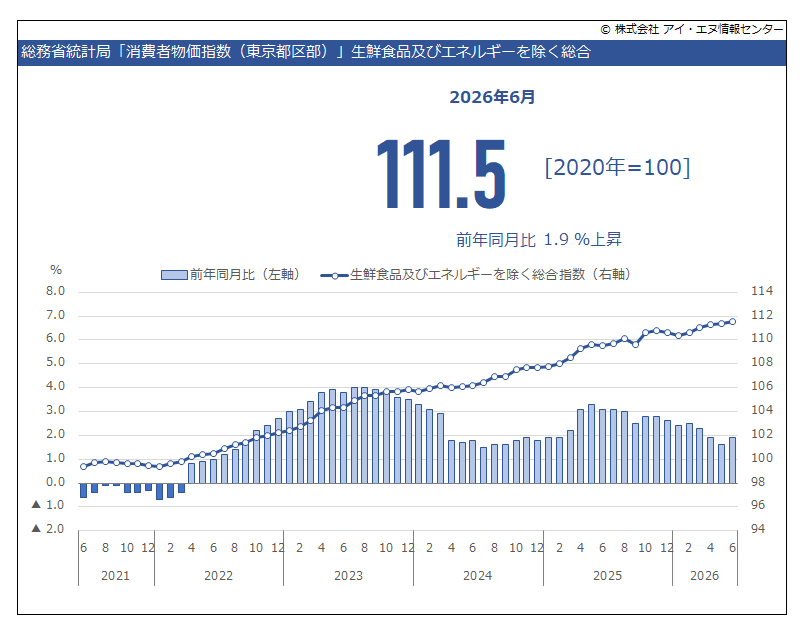The image size is (804, 635).
Task: Click the base year label [2020年=100]
Action: pyautogui.click(x=617, y=167)
